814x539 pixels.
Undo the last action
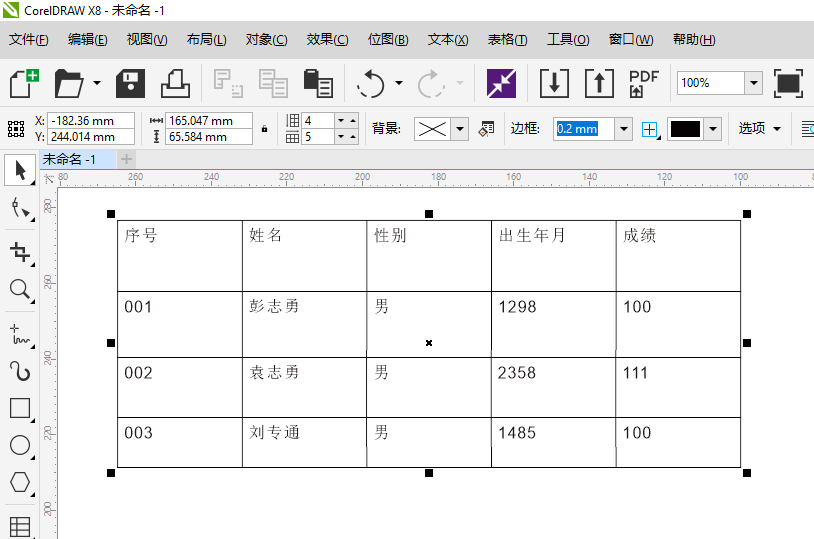370,83
